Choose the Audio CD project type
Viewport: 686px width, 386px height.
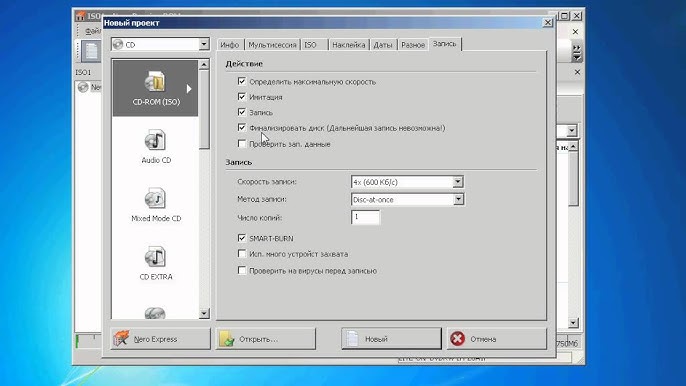point(156,147)
